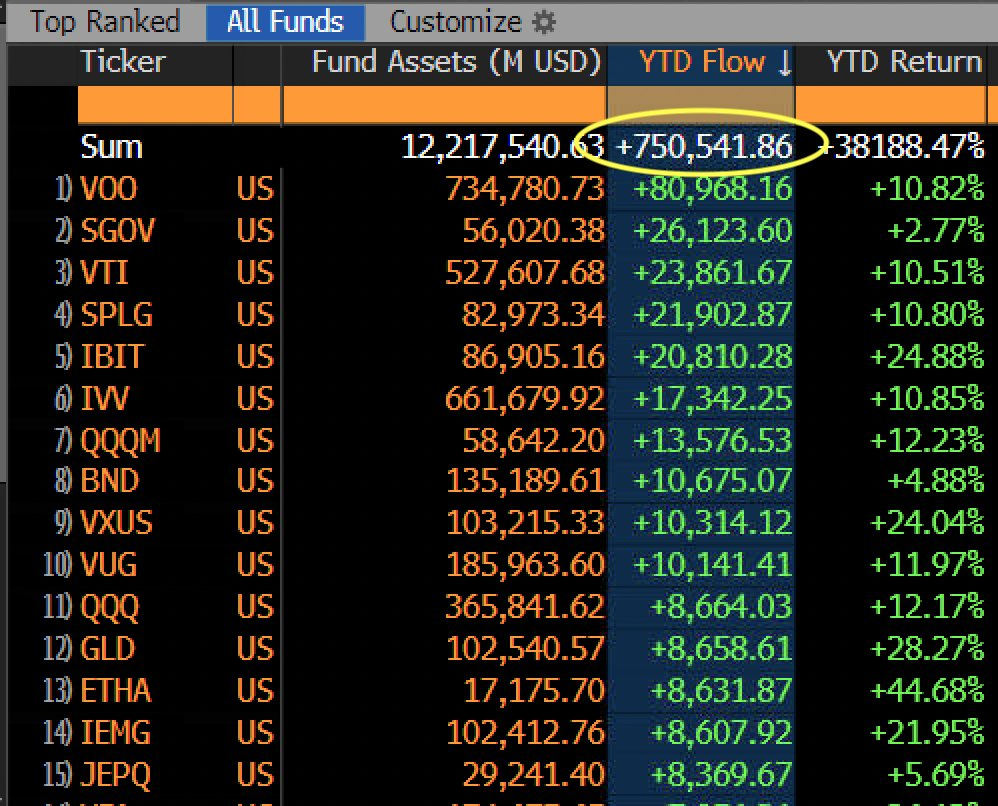This screenshot has height=806, width=998.
Task: Click the Customize gear icon
Action: (x=544, y=22)
